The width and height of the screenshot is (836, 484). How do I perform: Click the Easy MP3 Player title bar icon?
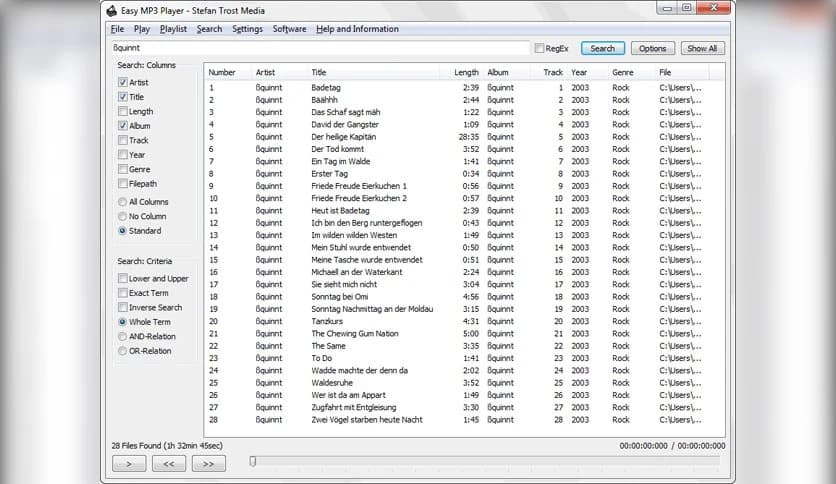tap(111, 11)
